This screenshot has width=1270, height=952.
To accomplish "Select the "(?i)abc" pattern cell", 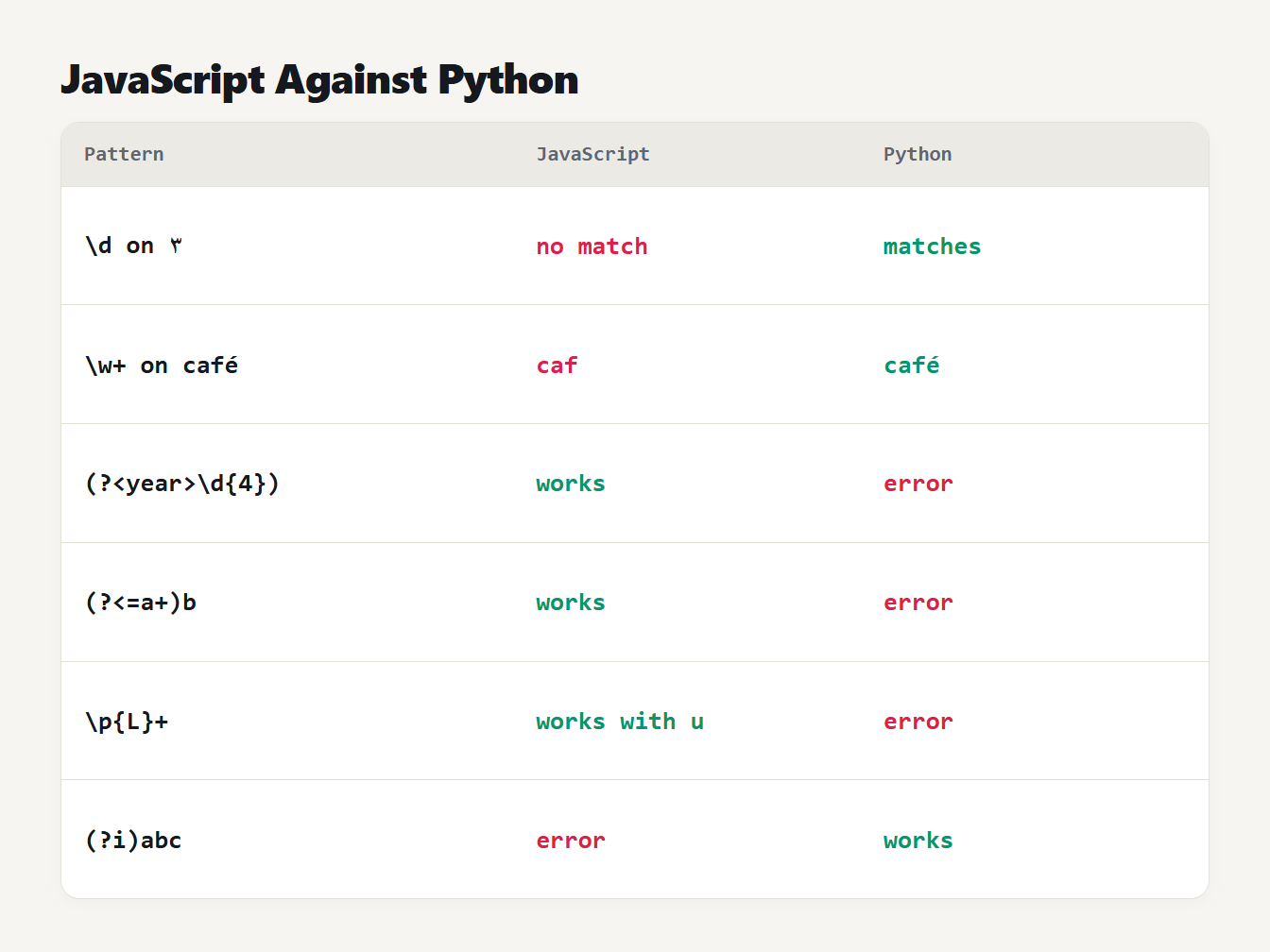I will (133, 840).
